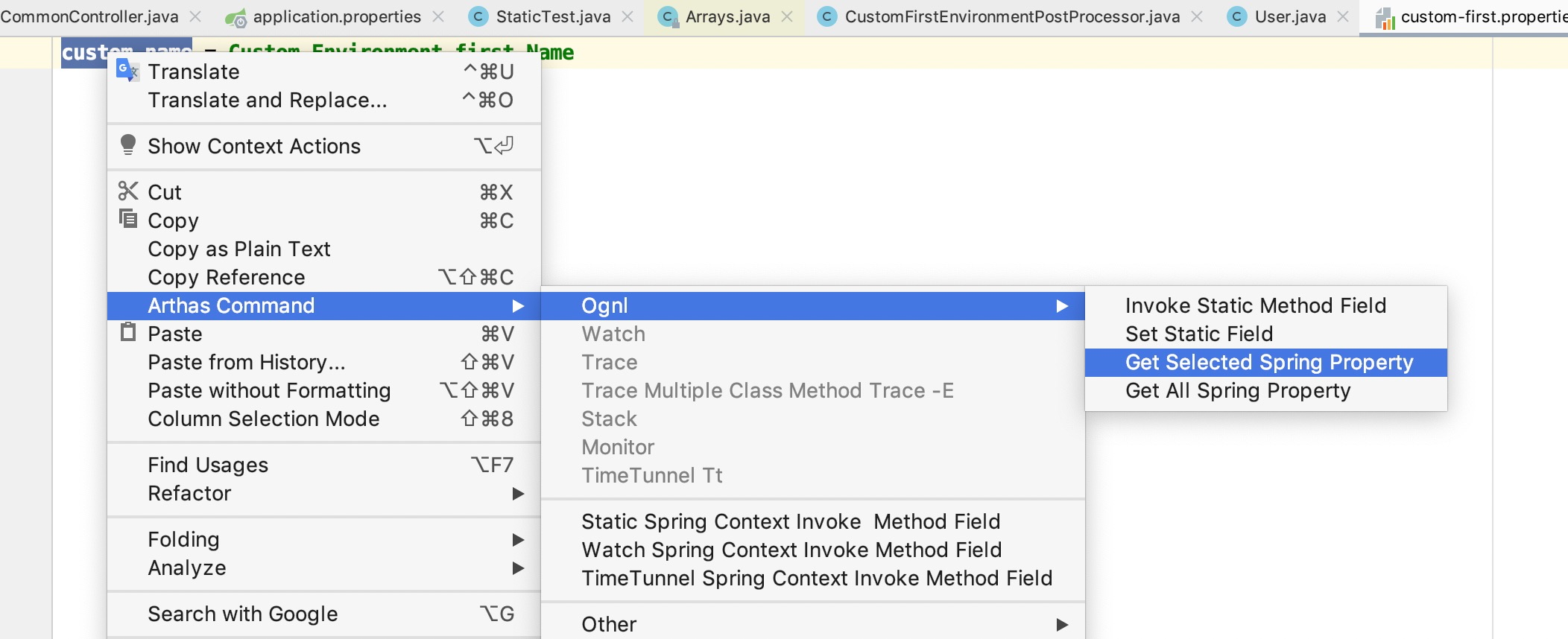Screen dimensions: 1568x639
Task: Choose Get All Spring Property
Action: [1237, 391]
